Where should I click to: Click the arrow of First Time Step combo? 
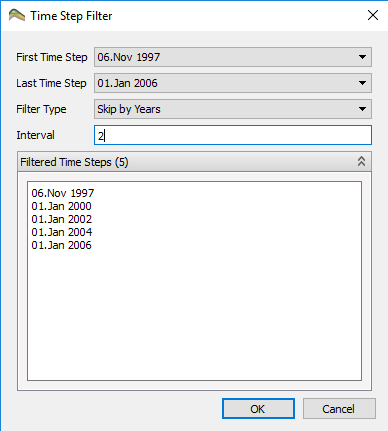[362, 57]
